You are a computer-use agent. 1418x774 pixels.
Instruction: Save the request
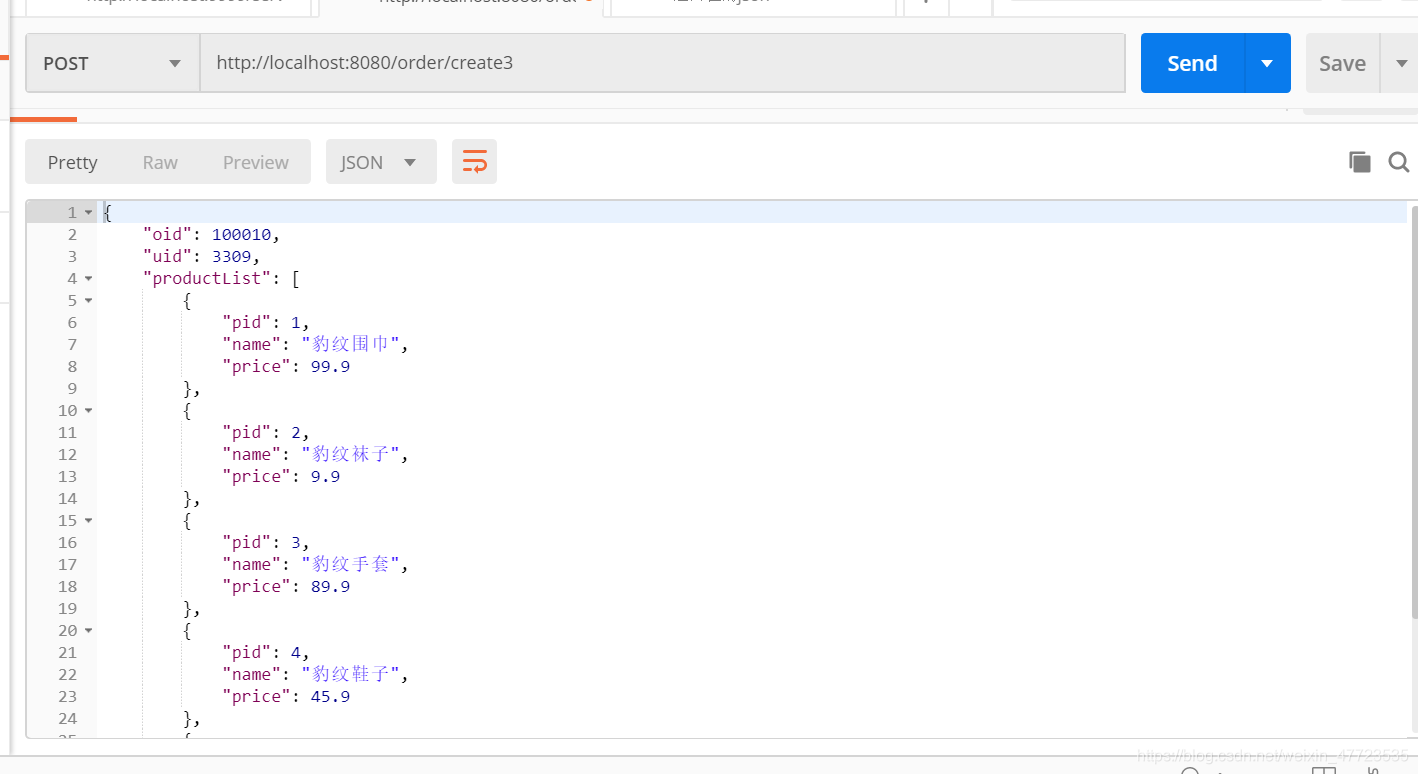point(1342,63)
